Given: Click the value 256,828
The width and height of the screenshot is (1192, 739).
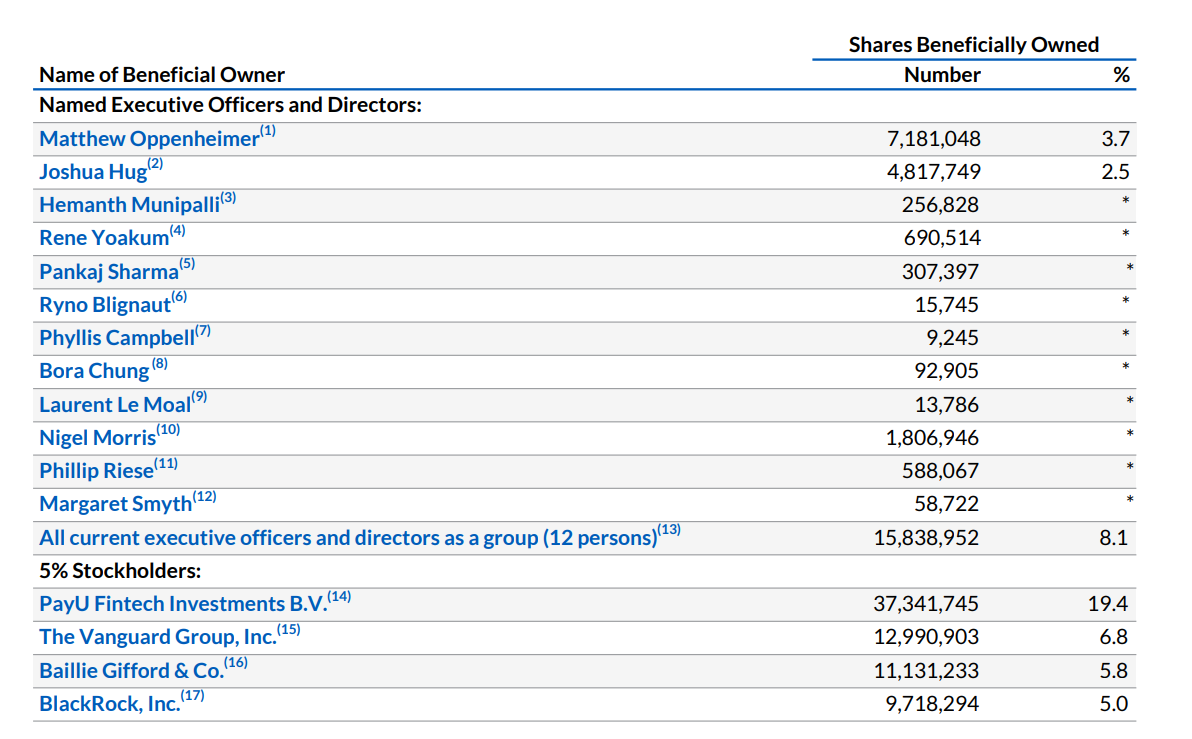Looking at the screenshot, I should 940,205.
